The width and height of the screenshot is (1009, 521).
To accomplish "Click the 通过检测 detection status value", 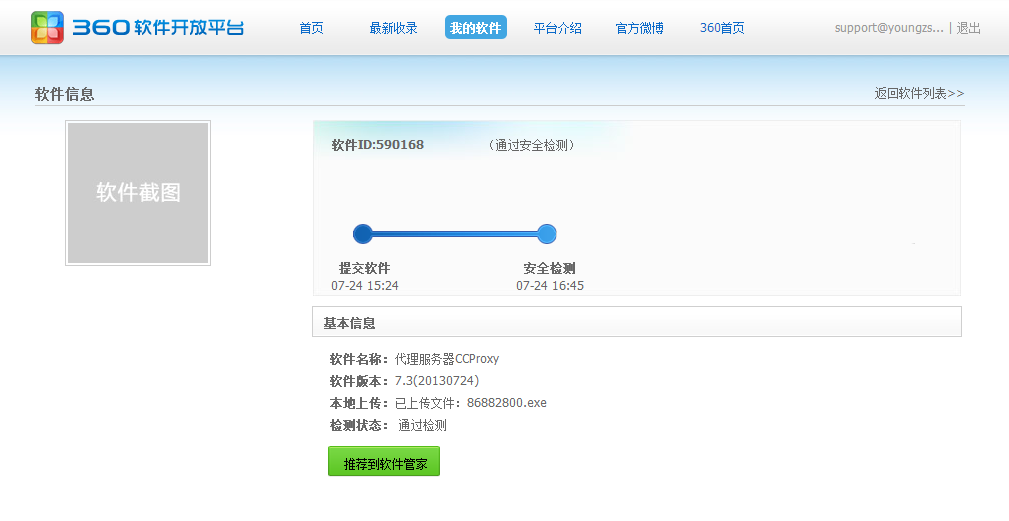I will coord(422,425).
